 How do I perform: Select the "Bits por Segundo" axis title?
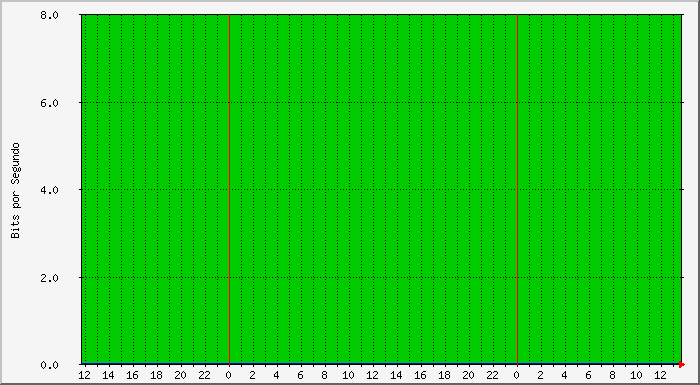(x=16, y=190)
